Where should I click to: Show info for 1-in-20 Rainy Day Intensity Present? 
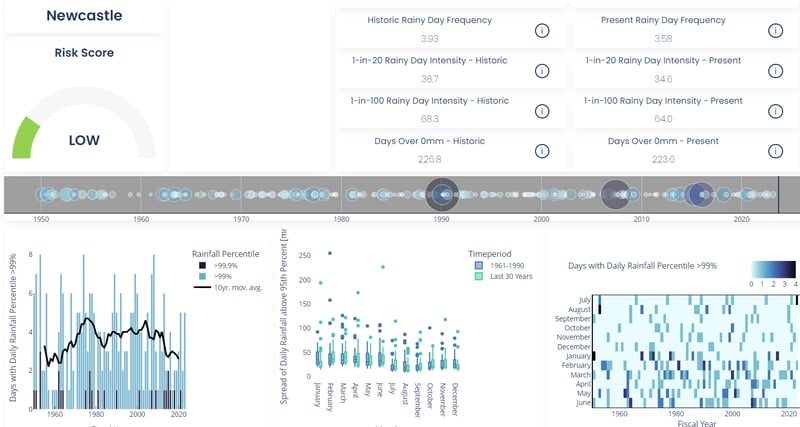click(x=775, y=71)
